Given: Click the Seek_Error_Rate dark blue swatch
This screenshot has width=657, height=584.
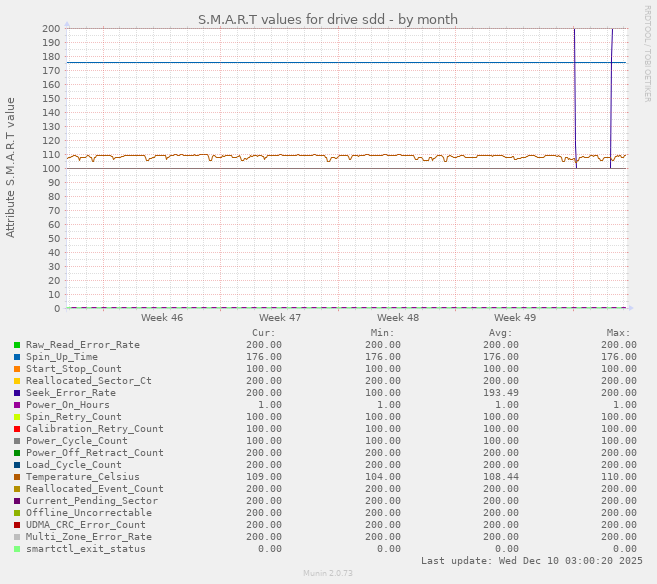Looking at the screenshot, I should pyautogui.click(x=17, y=393).
